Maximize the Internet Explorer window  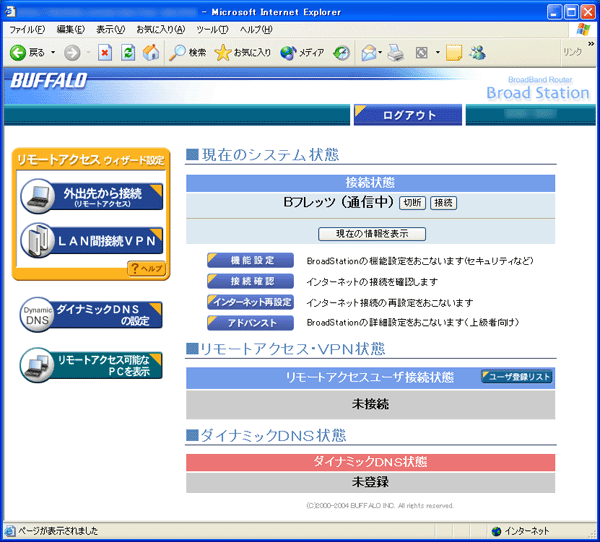(x=571, y=12)
